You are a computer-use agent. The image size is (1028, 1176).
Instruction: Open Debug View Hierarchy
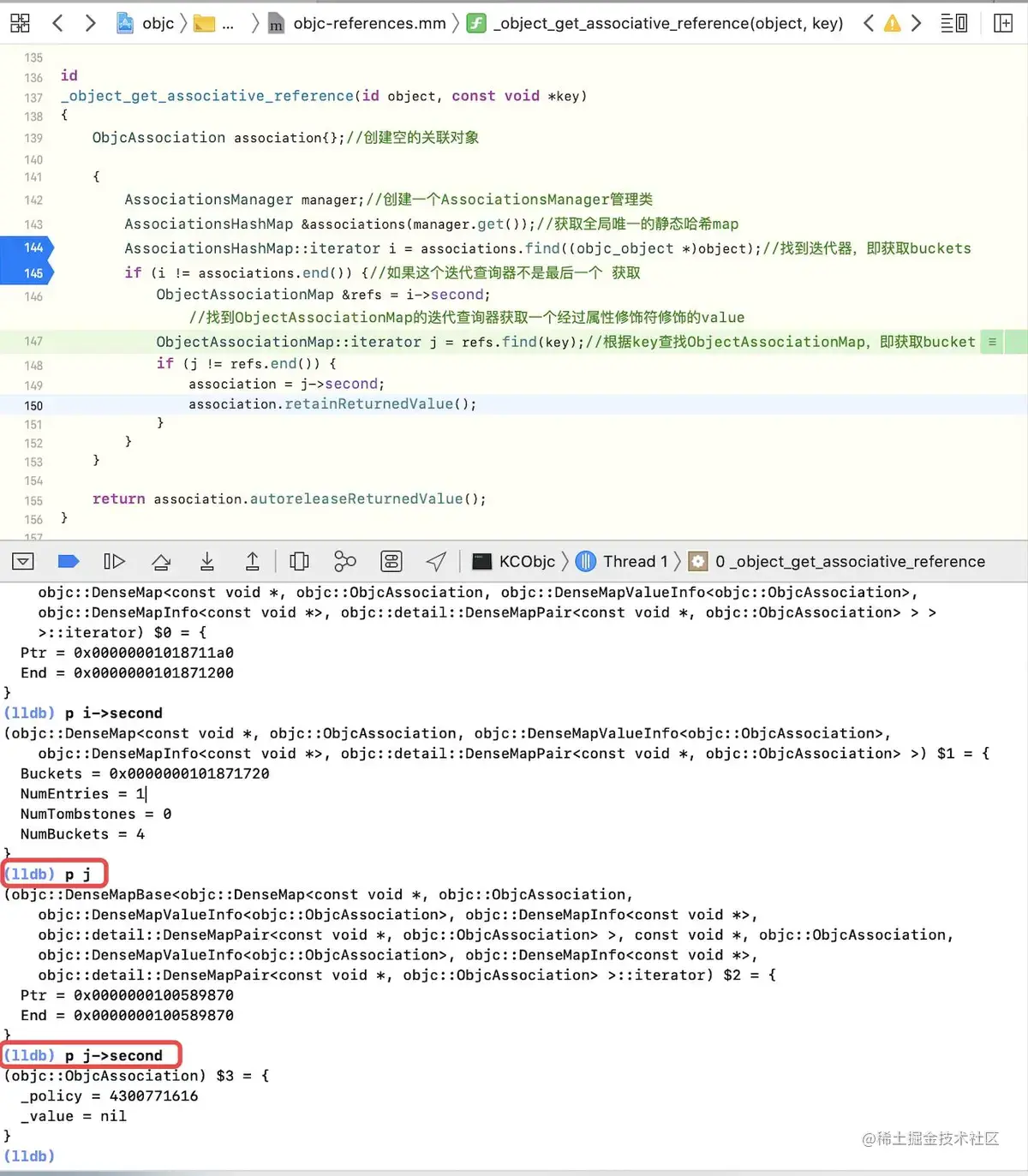click(299, 561)
